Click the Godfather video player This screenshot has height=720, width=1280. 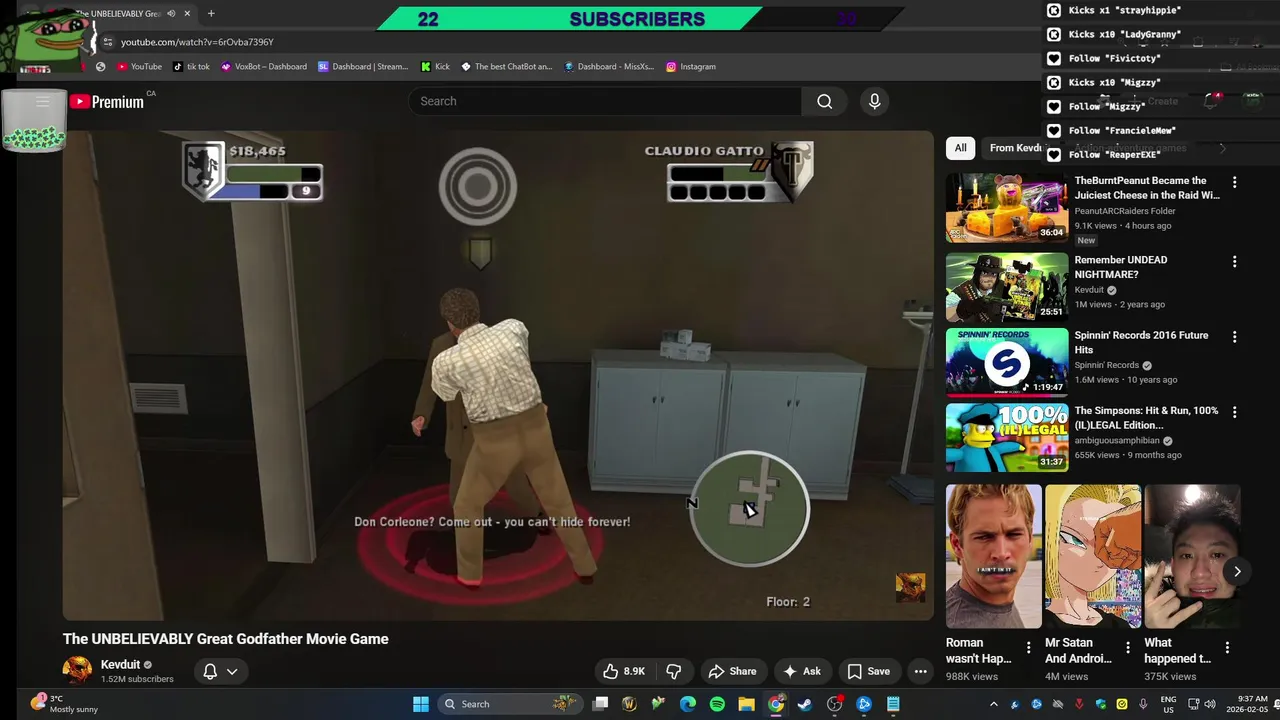tap(498, 375)
